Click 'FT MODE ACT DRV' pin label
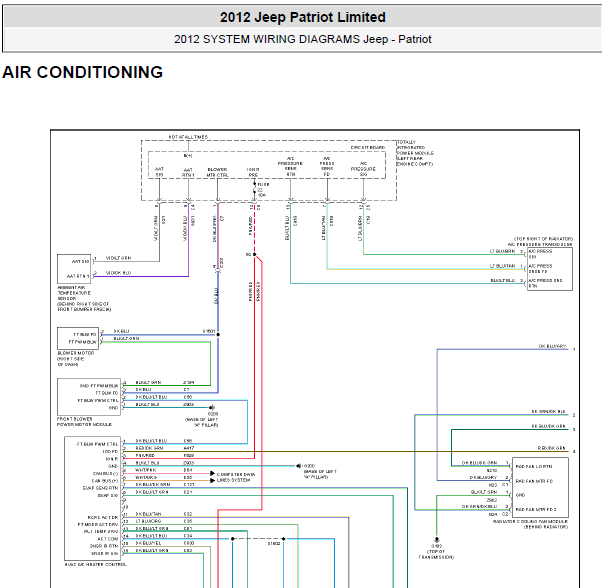 pyautogui.click(x=98, y=524)
